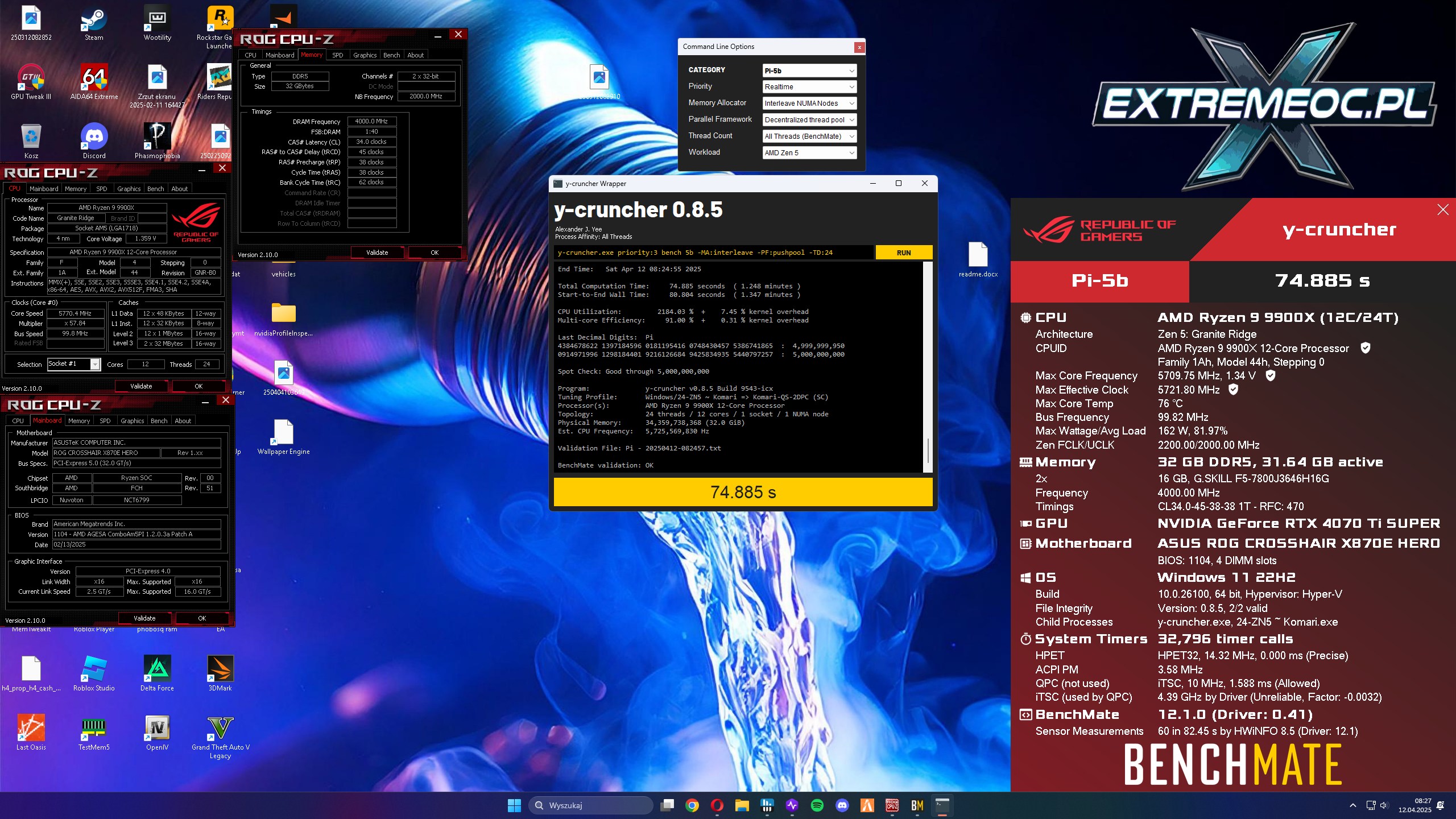Screen dimensions: 1456x819
Task: Click OK in CPU-Z Memory window
Action: coord(435,253)
